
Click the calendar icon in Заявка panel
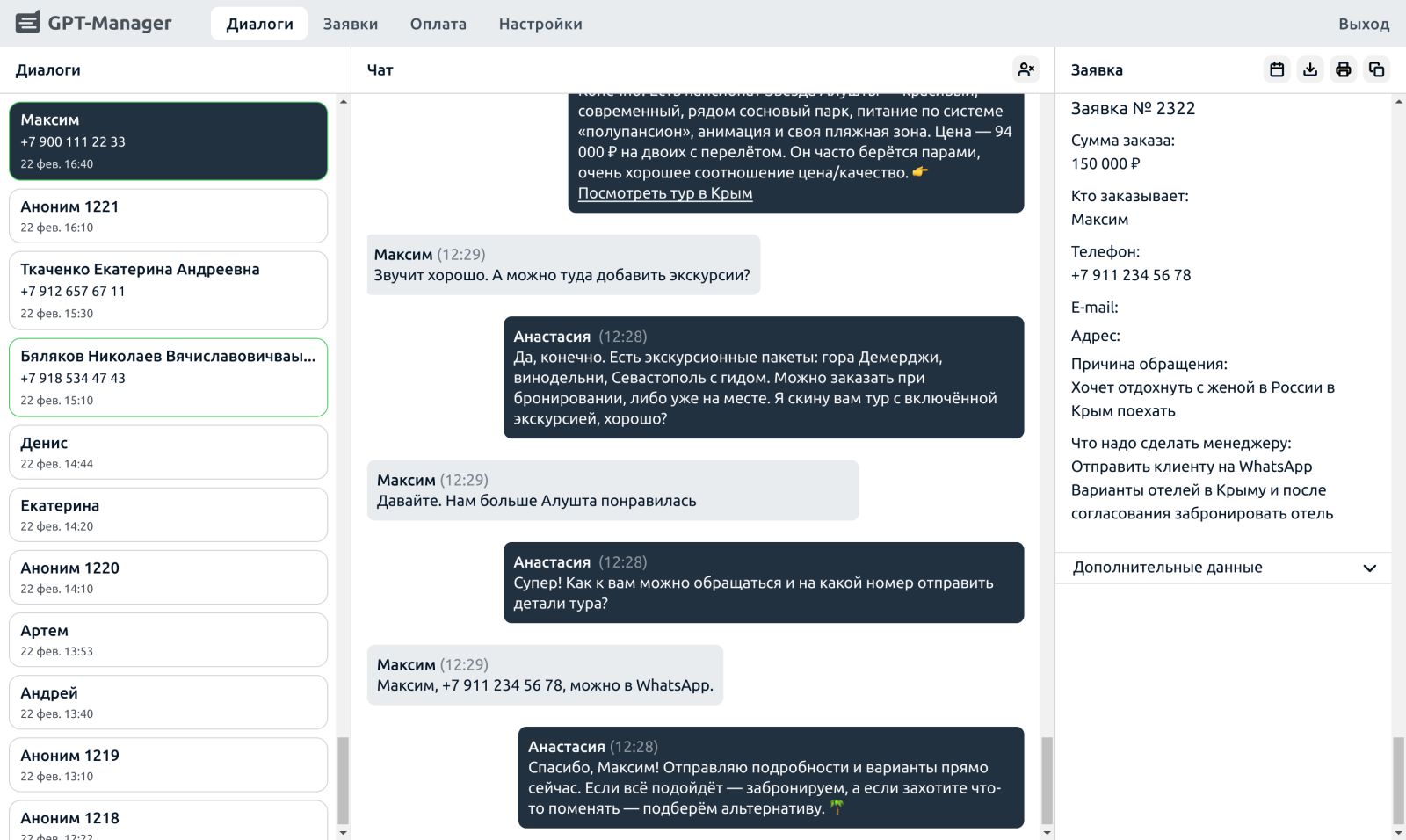point(1277,69)
